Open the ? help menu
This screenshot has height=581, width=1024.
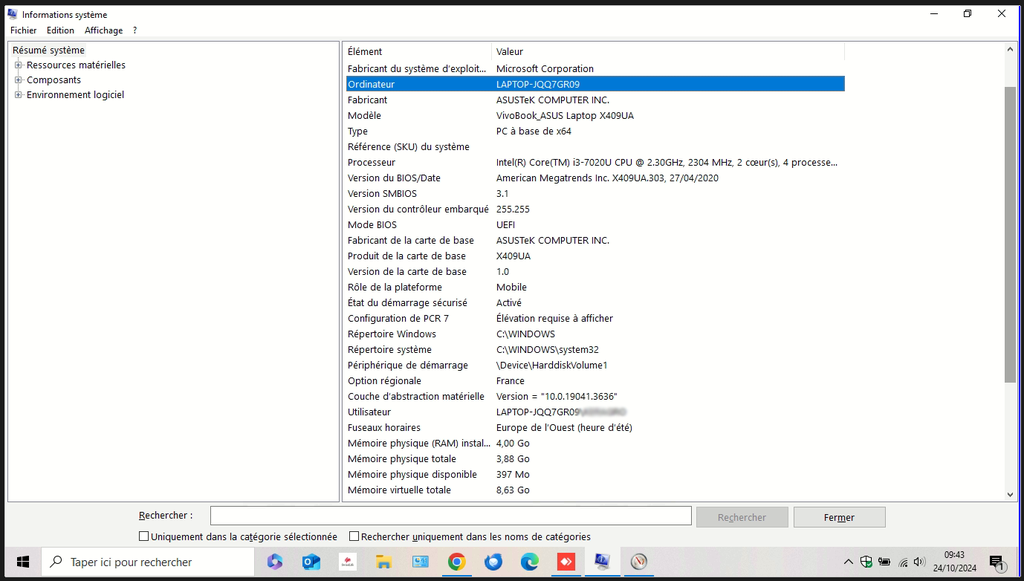(x=135, y=30)
